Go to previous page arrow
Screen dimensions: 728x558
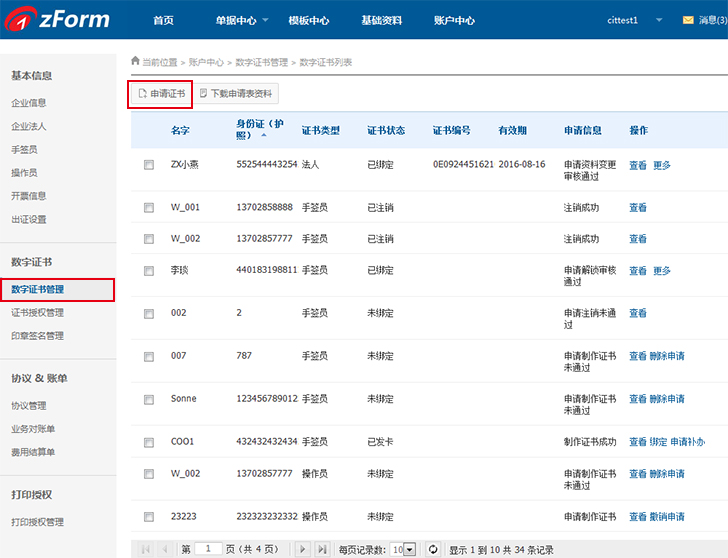[165, 549]
